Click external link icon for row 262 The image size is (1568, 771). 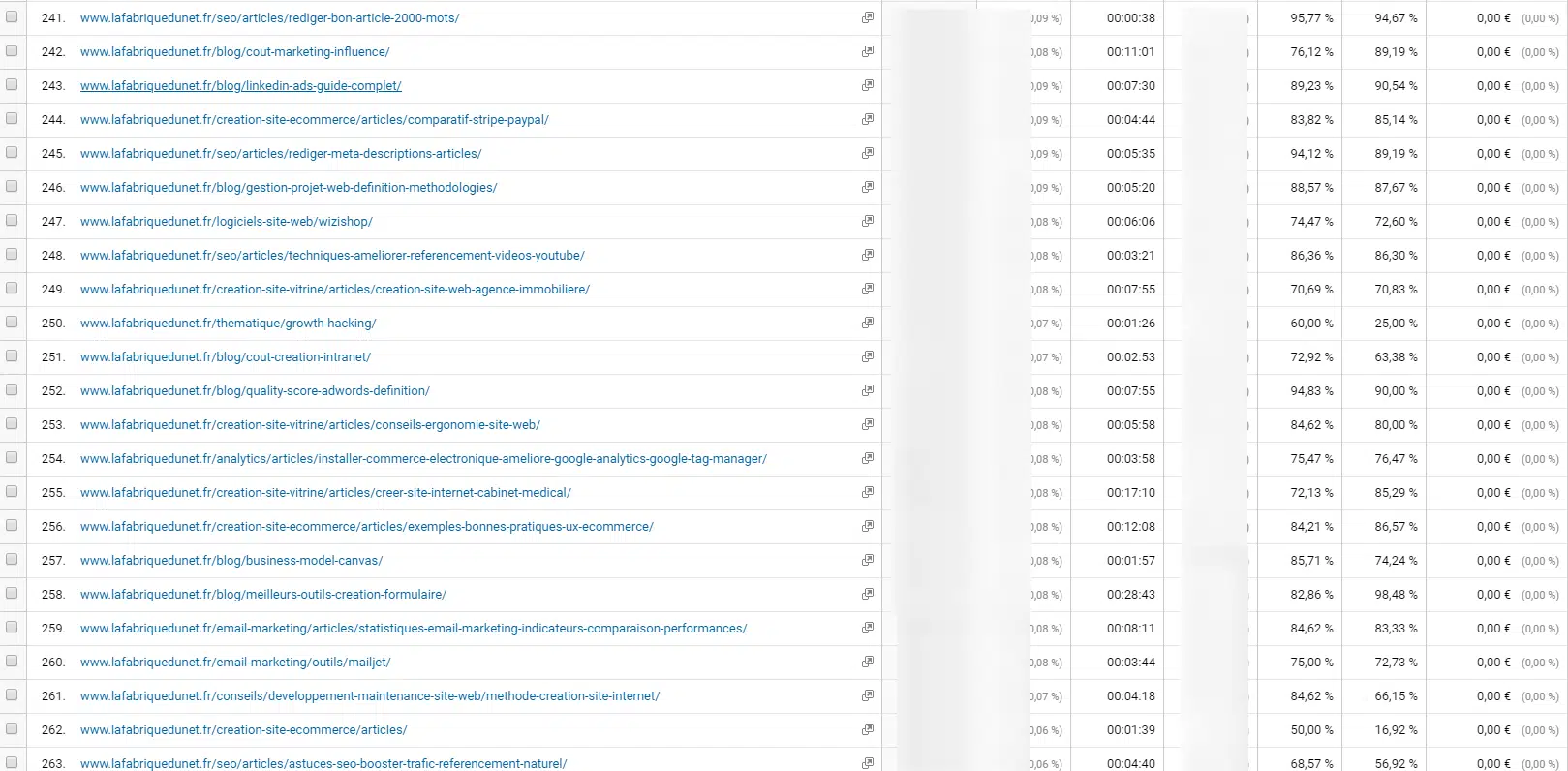point(868,729)
